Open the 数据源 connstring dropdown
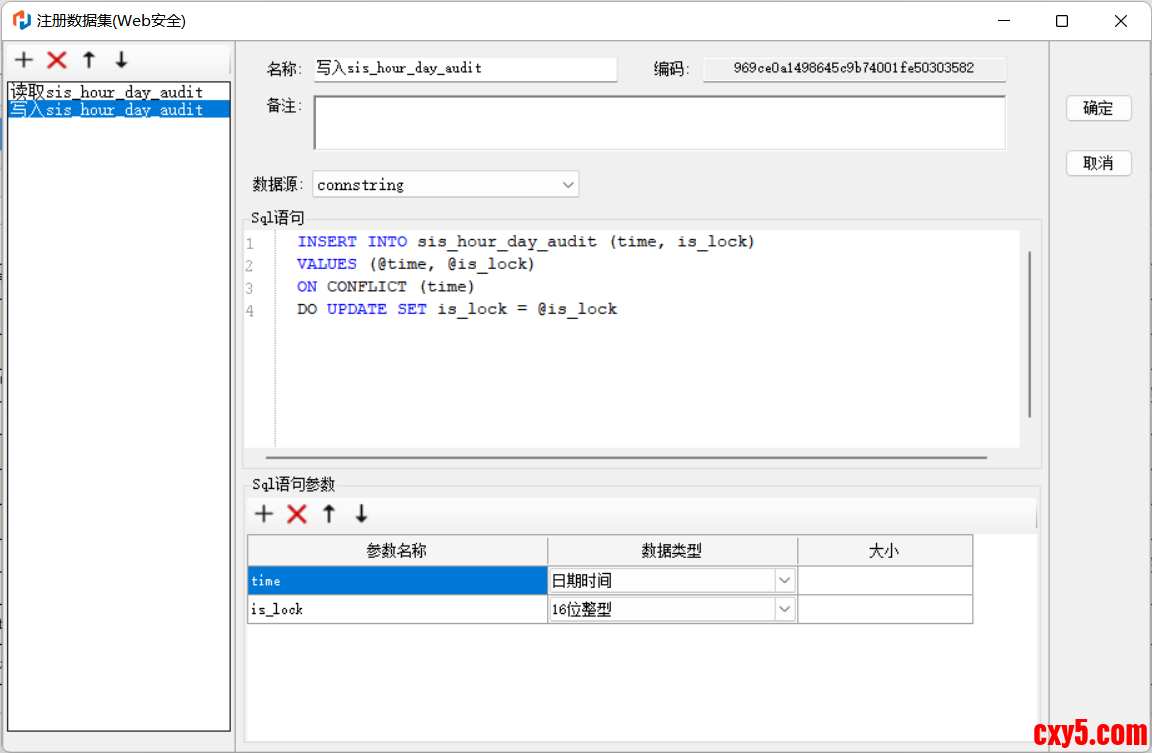 (x=446, y=184)
